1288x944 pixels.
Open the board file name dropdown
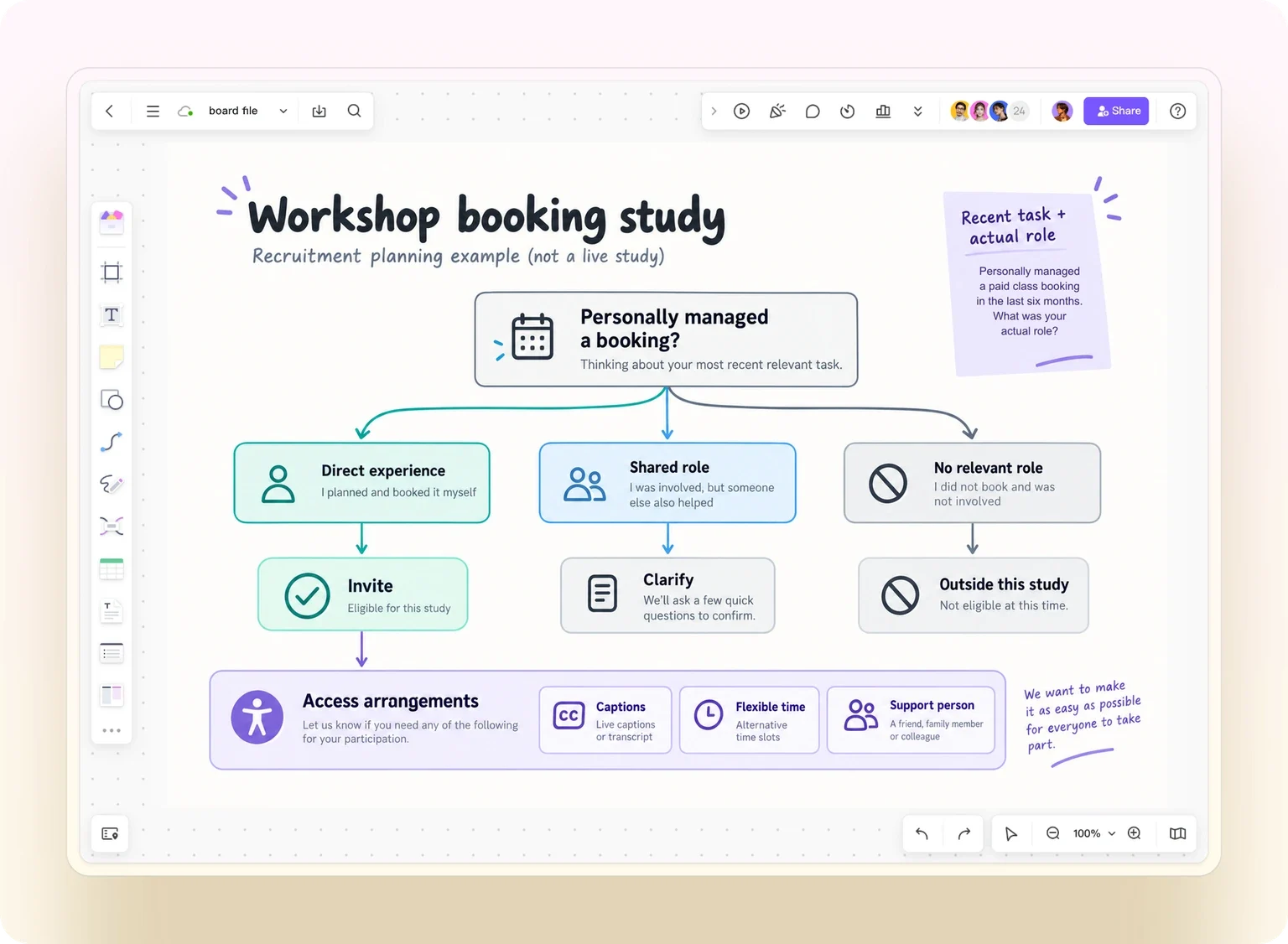click(x=248, y=111)
